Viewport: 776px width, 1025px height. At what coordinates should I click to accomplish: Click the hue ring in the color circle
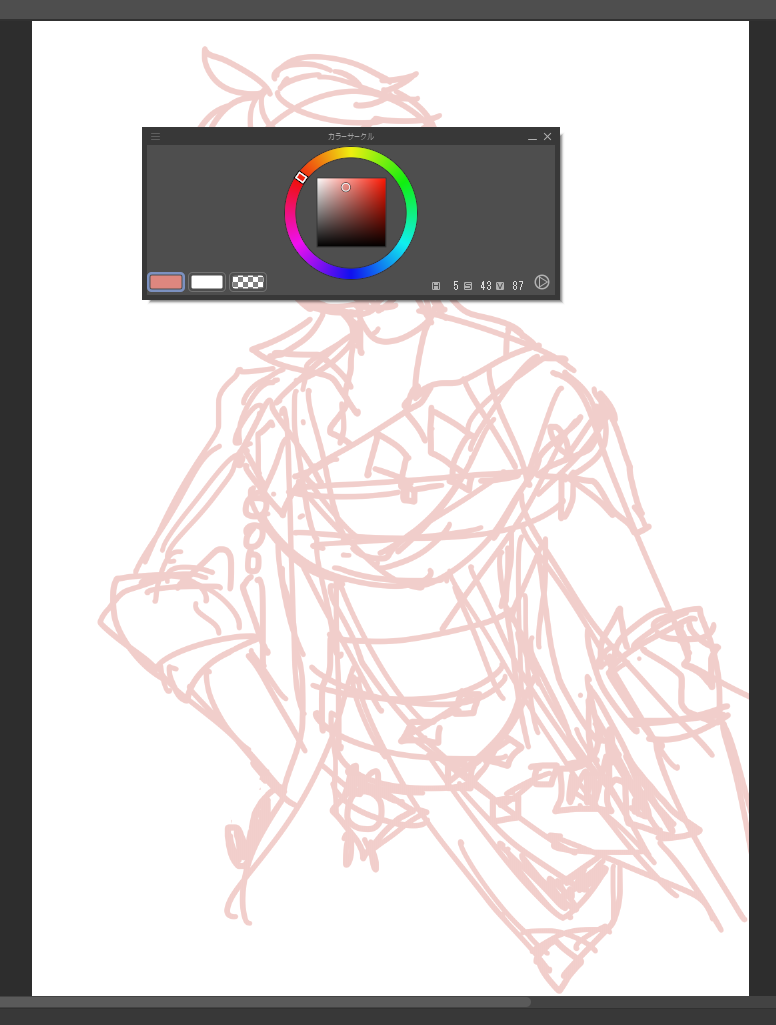(412, 213)
